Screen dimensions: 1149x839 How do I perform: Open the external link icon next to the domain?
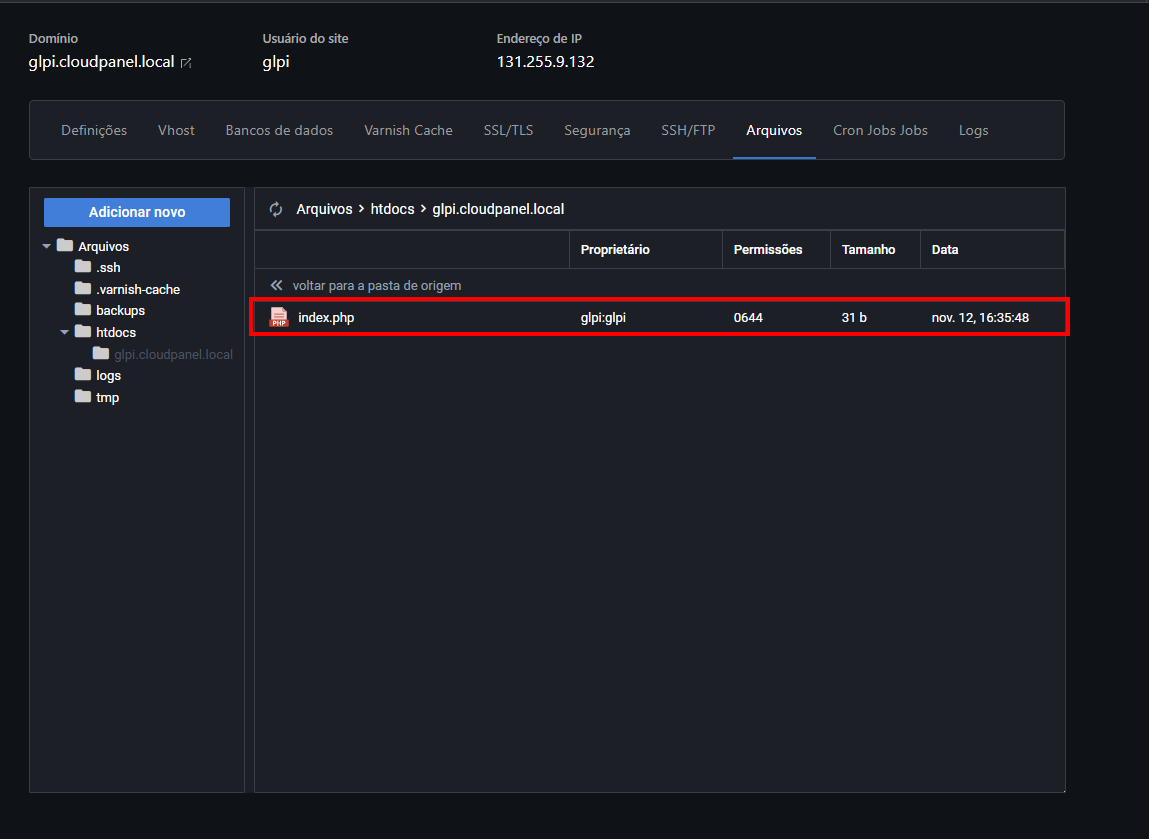pos(186,63)
